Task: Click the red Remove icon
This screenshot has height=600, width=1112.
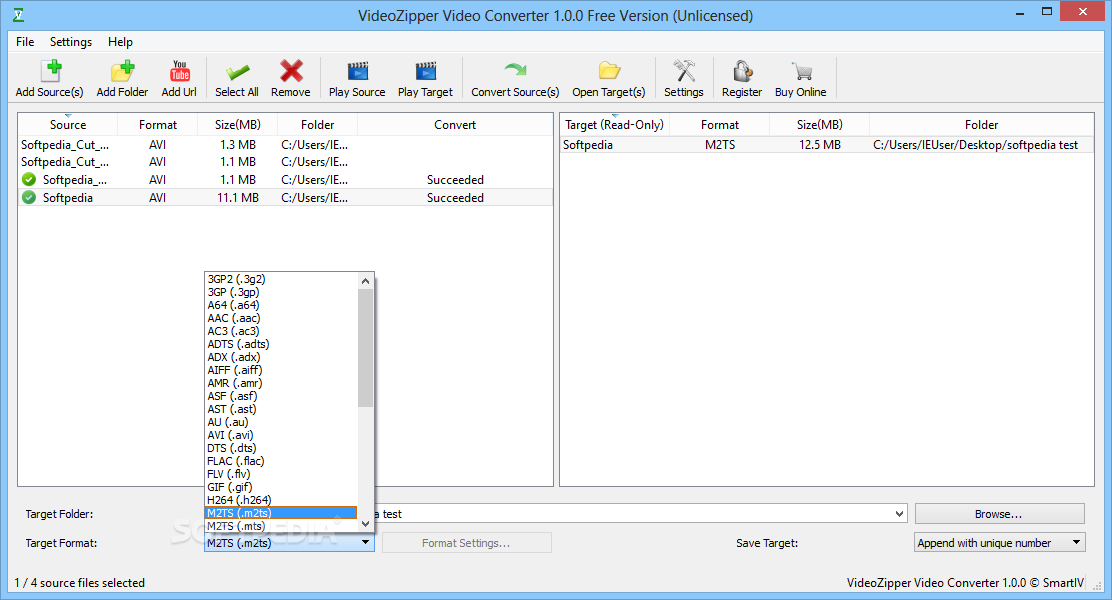Action: pos(291,71)
